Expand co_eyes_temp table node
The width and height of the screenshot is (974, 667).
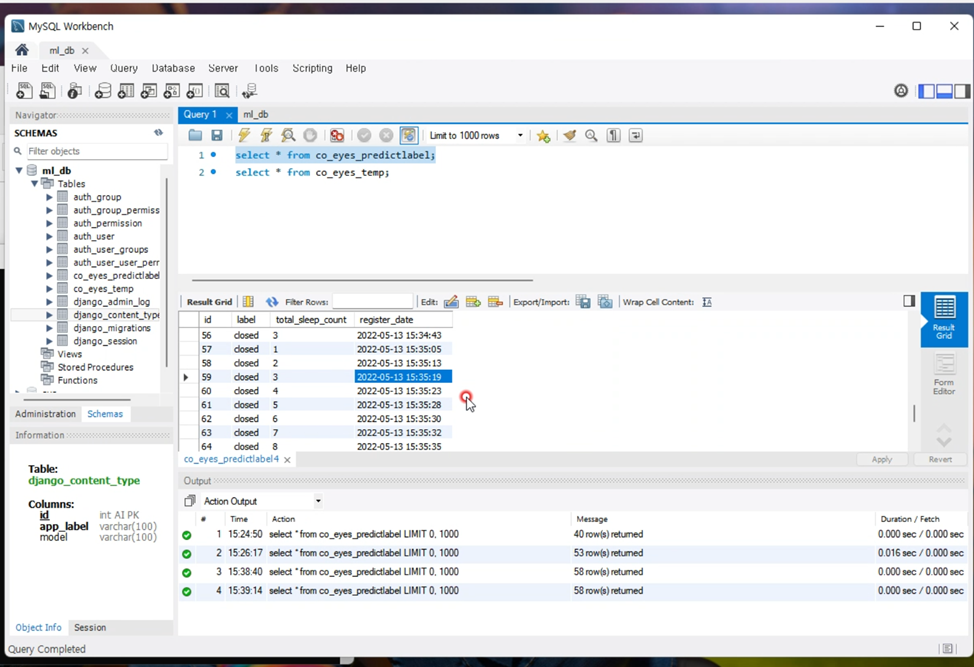click(x=49, y=289)
